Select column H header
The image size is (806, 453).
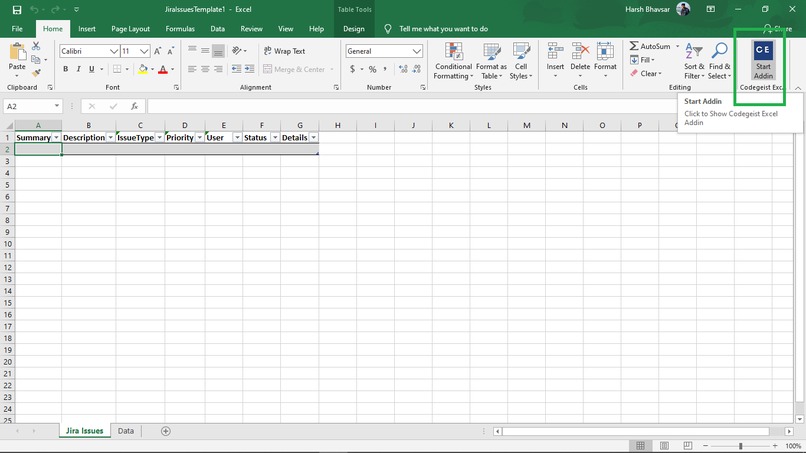[337, 125]
